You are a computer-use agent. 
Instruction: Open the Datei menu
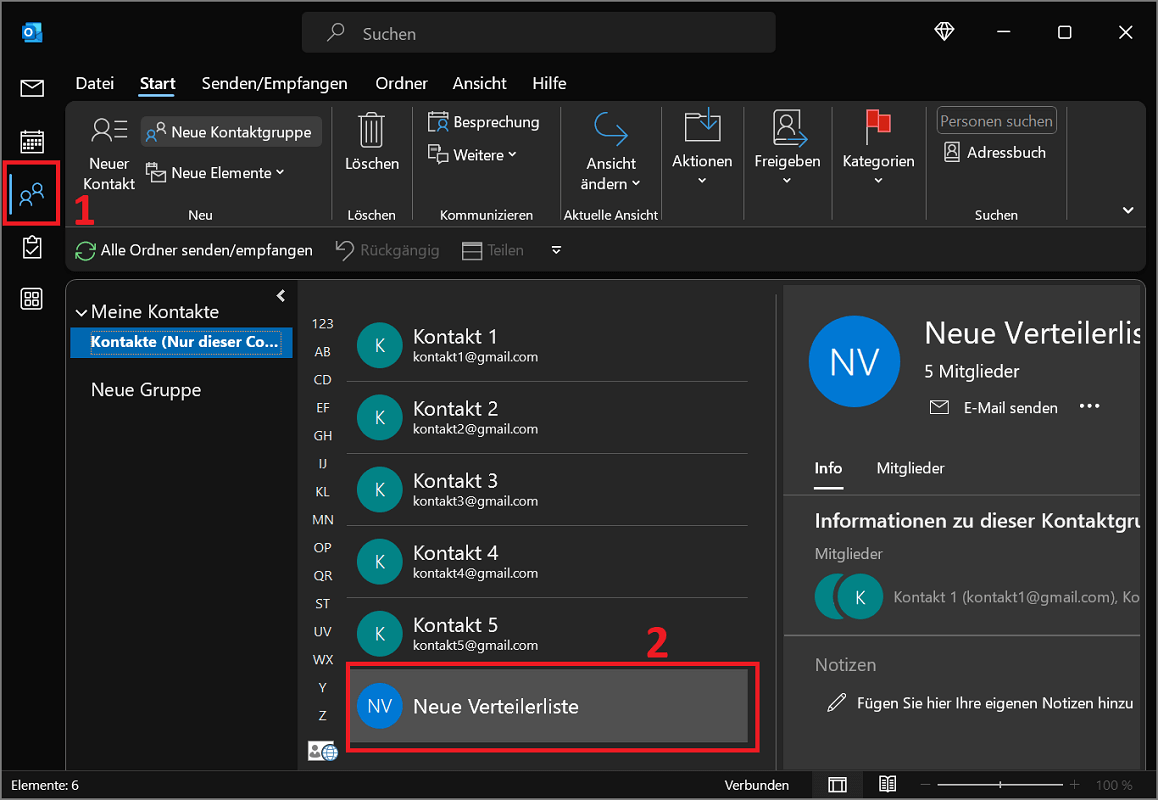[x=95, y=83]
